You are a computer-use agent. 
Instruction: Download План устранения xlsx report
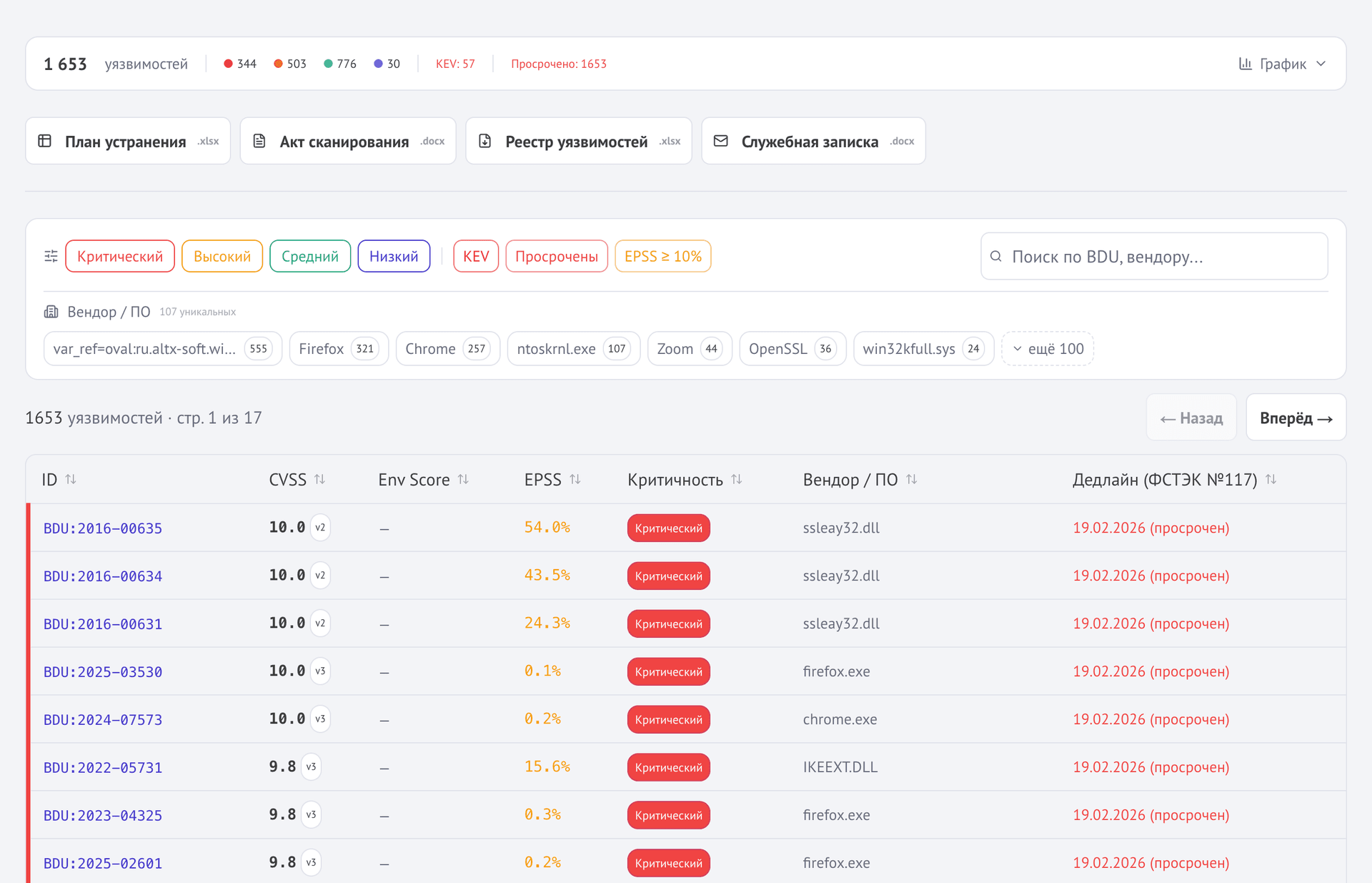tap(128, 141)
